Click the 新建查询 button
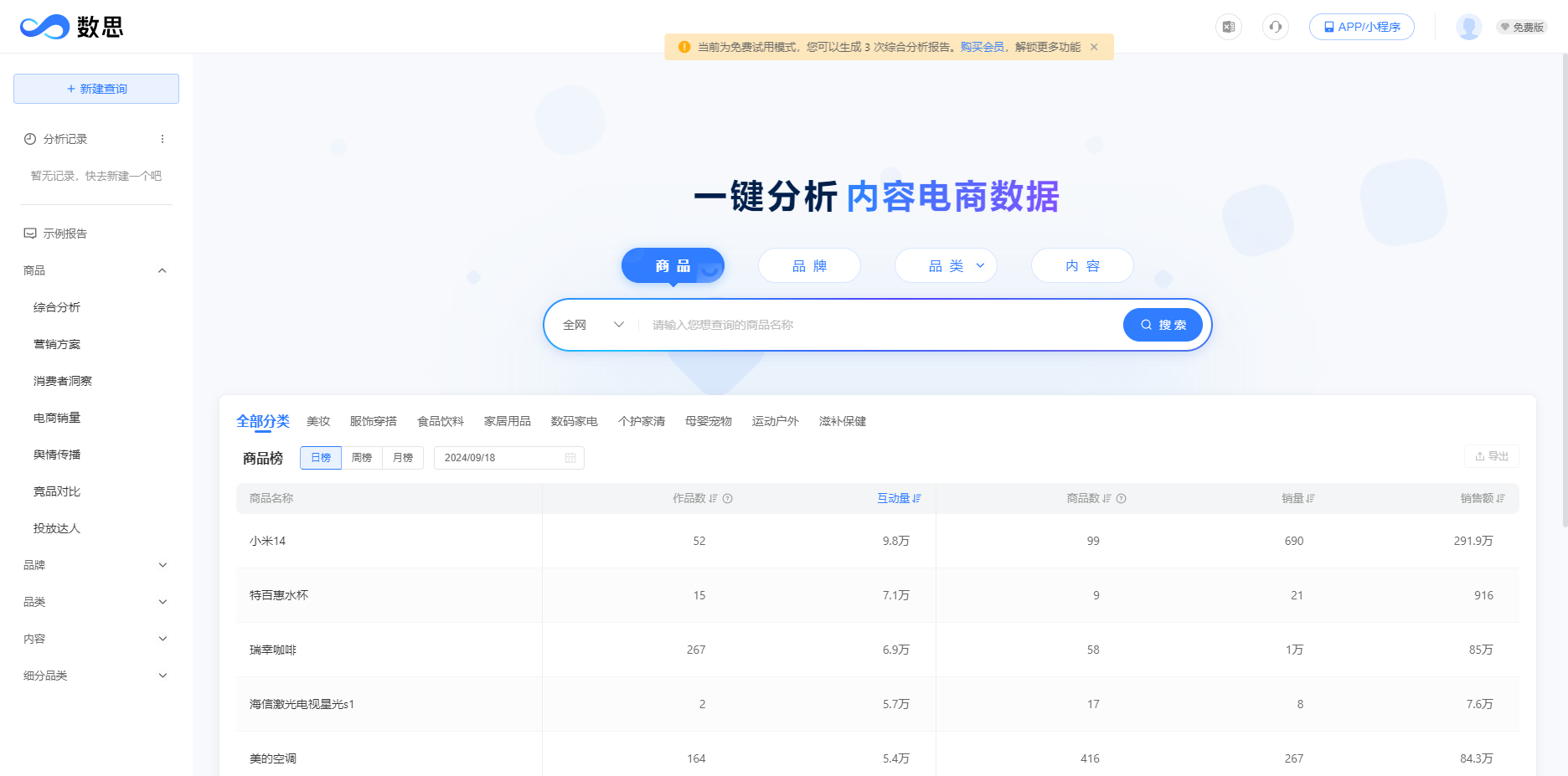This screenshot has width=1568, height=776. pyautogui.click(x=96, y=89)
